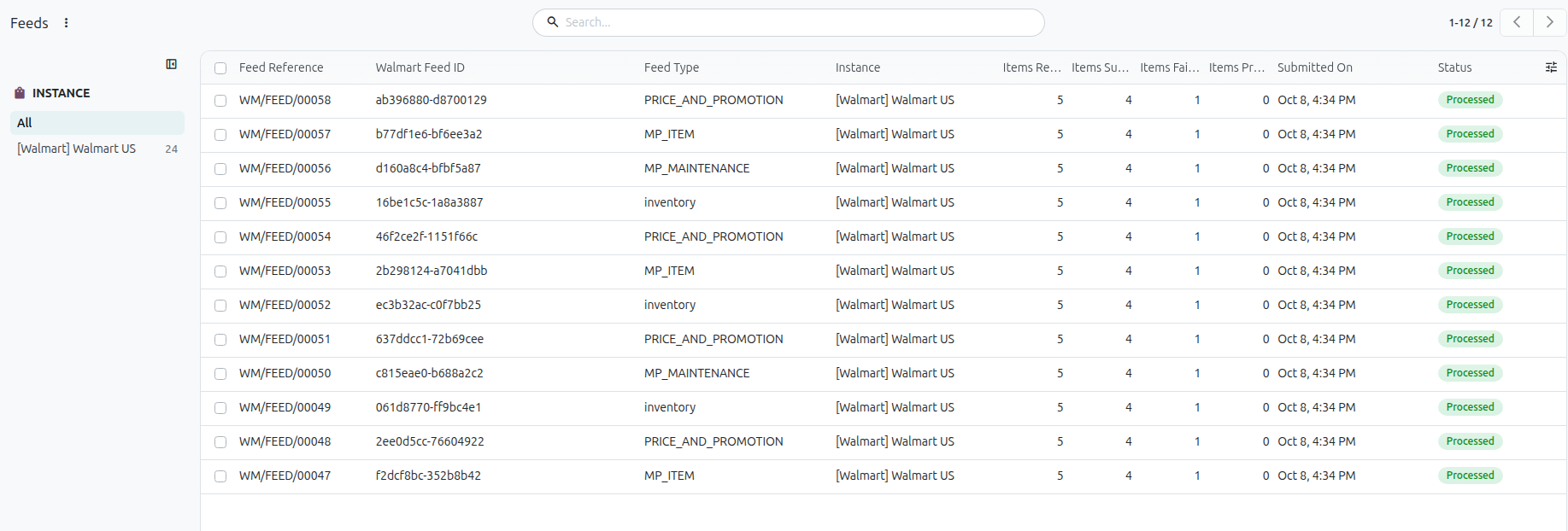Click MP_MAINTENANCE type in row WM/FEED/00050

(696, 373)
